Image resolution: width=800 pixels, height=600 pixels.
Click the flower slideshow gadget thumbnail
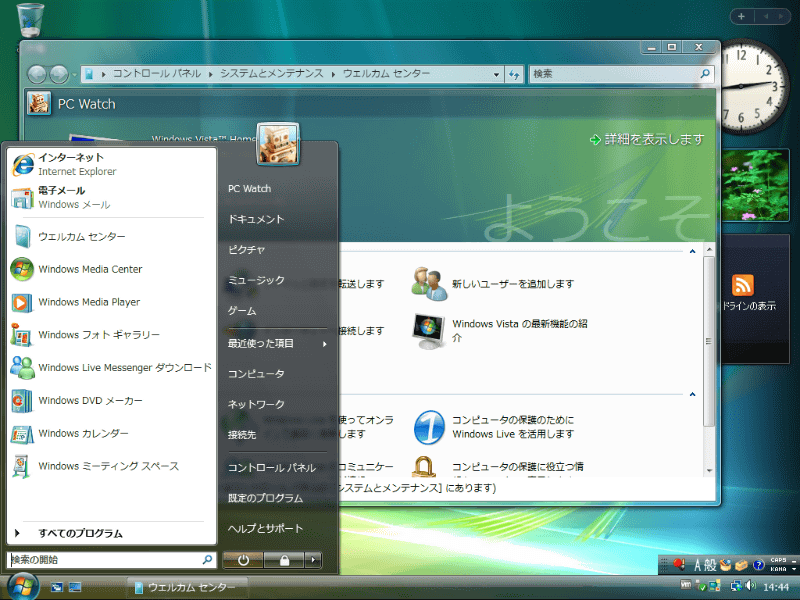[755, 185]
